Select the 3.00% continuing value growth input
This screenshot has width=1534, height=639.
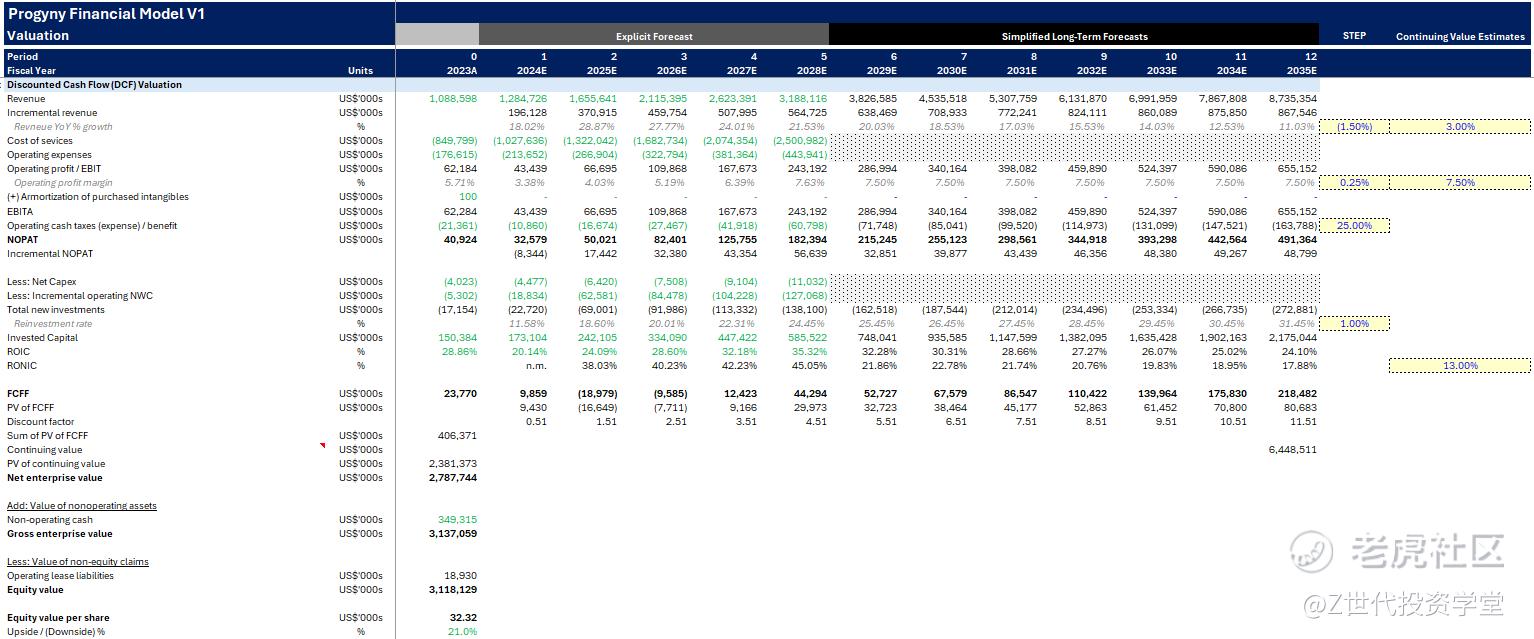[1460, 127]
